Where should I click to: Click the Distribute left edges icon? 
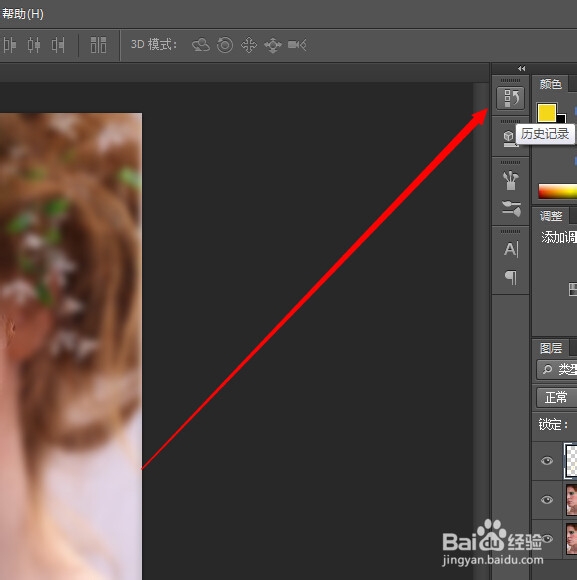tap(10, 45)
